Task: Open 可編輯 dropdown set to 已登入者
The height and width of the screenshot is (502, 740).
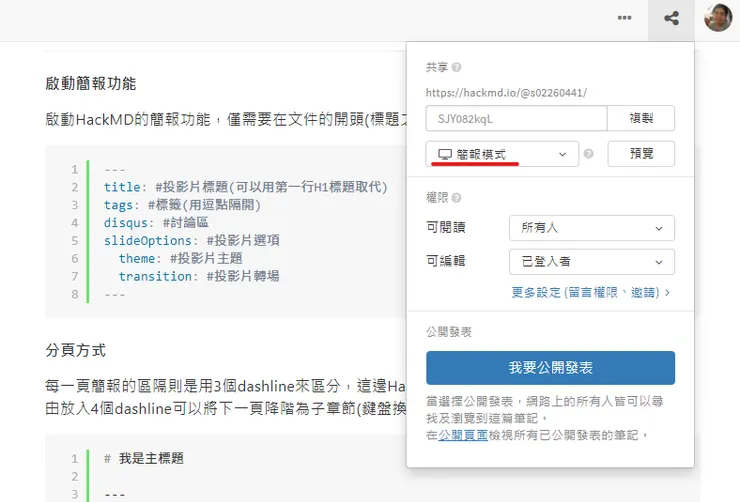Action: coord(592,261)
